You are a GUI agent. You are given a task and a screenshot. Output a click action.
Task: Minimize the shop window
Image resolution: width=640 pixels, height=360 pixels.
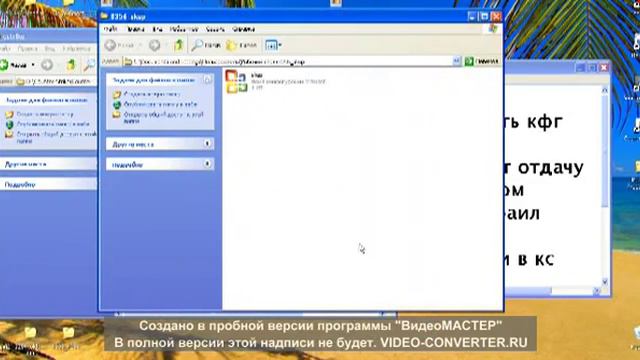click(472, 16)
